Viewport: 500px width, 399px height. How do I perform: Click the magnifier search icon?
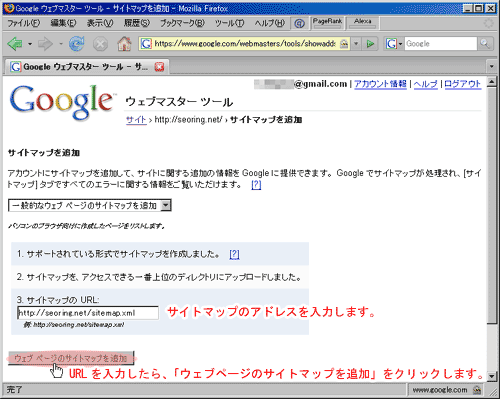pyautogui.click(x=485, y=44)
